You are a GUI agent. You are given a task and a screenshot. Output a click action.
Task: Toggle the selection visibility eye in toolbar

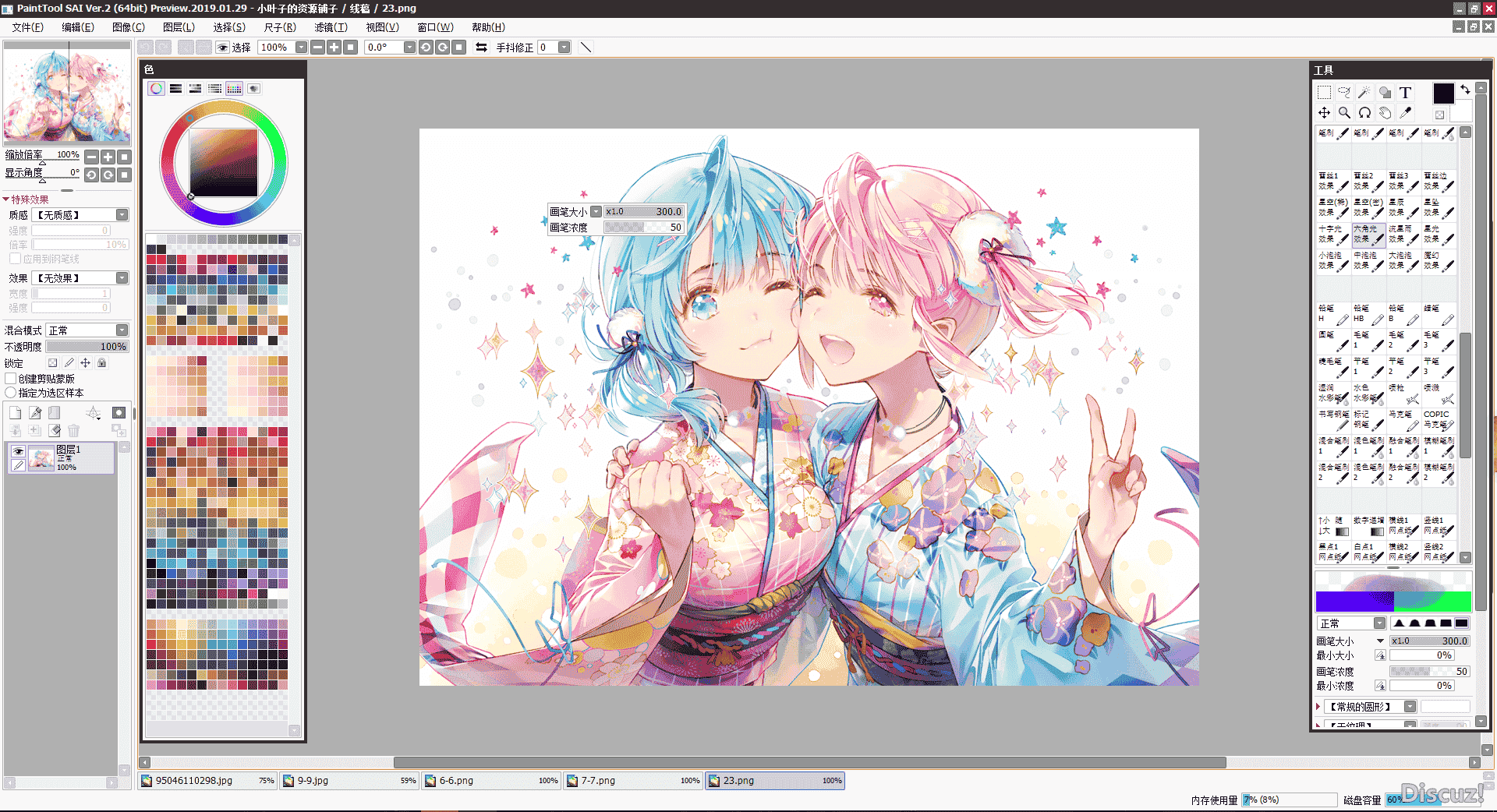click(x=222, y=48)
